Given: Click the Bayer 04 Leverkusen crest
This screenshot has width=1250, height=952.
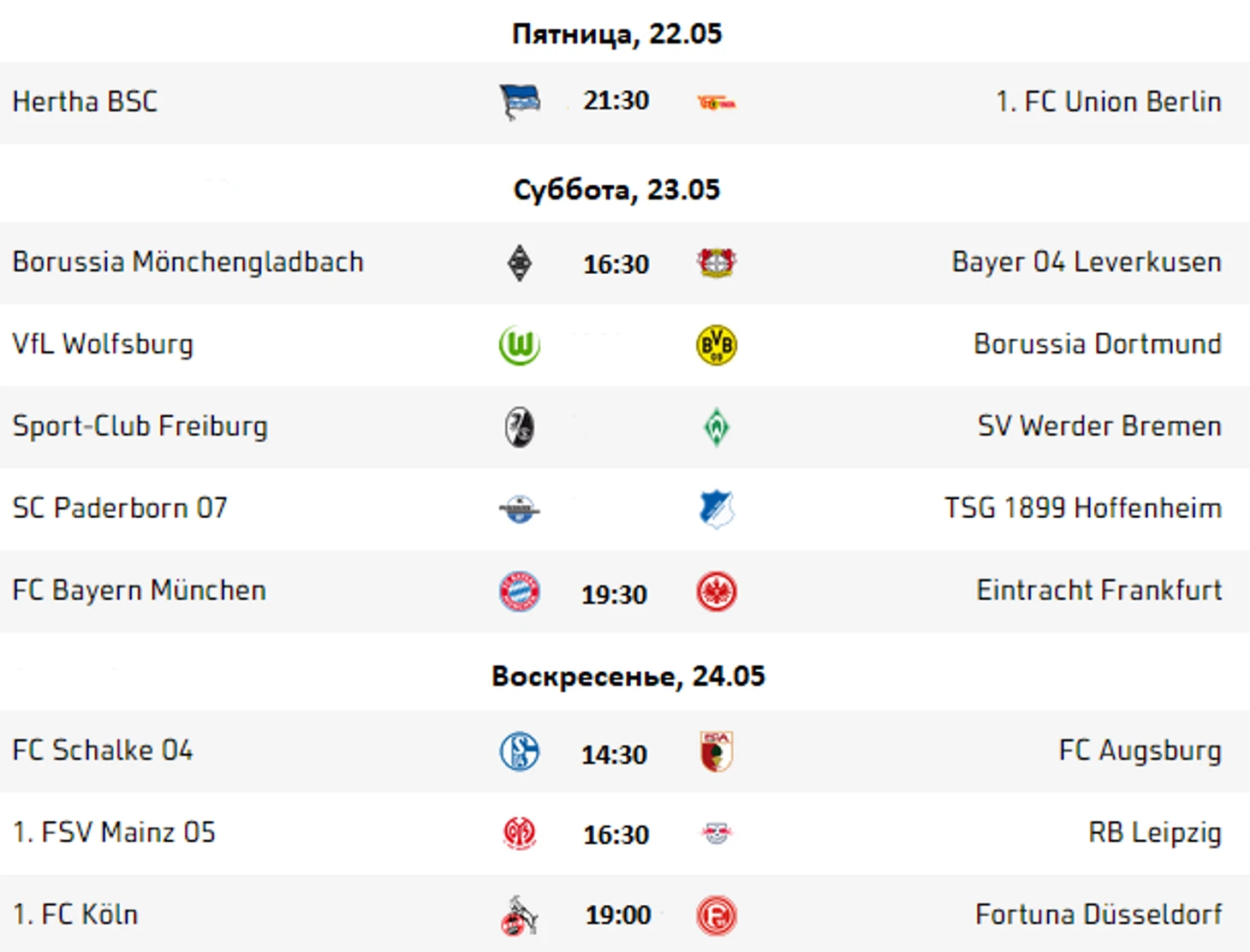Looking at the screenshot, I should click(x=717, y=263).
